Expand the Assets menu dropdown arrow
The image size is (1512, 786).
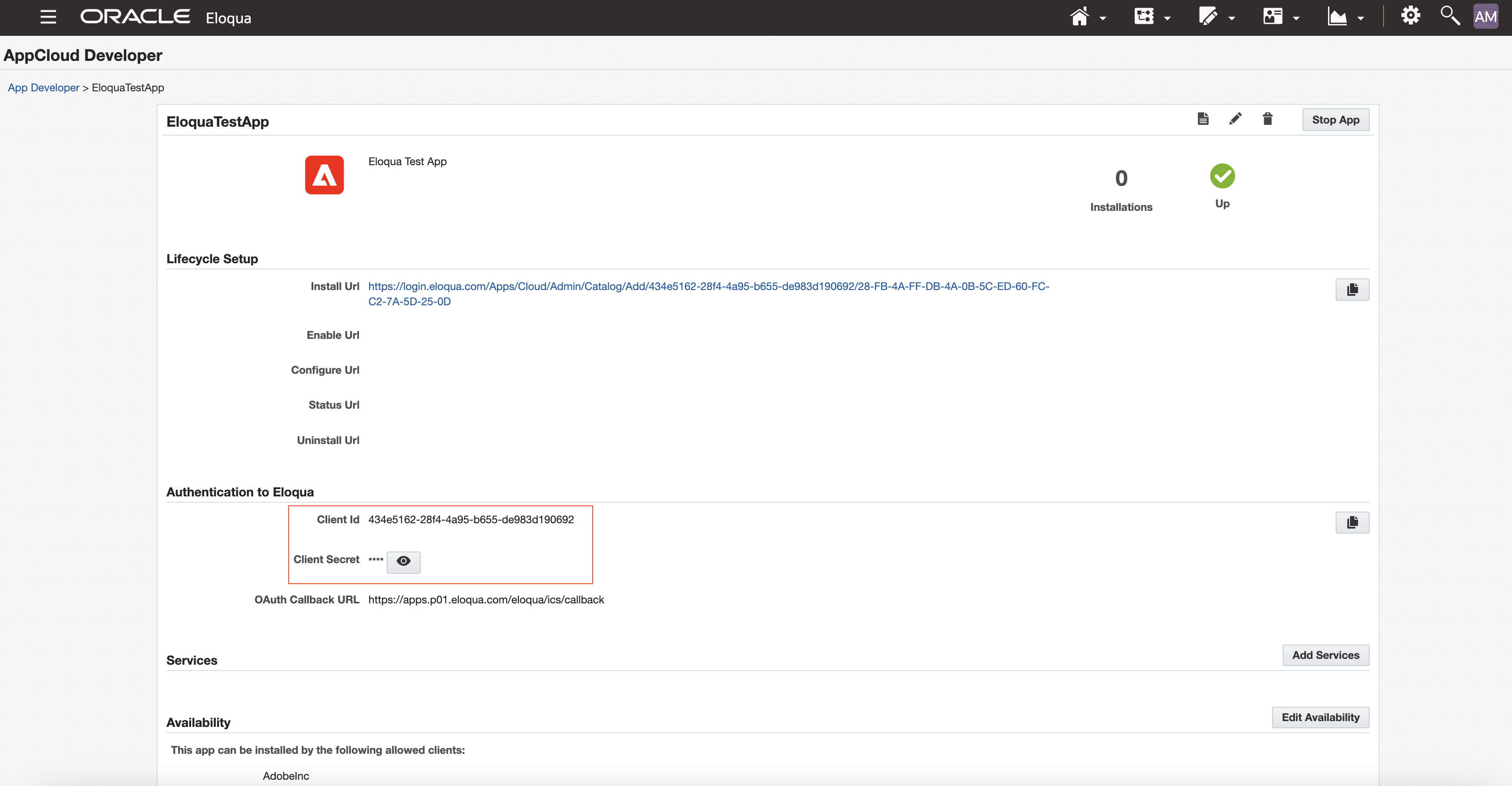click(1231, 19)
